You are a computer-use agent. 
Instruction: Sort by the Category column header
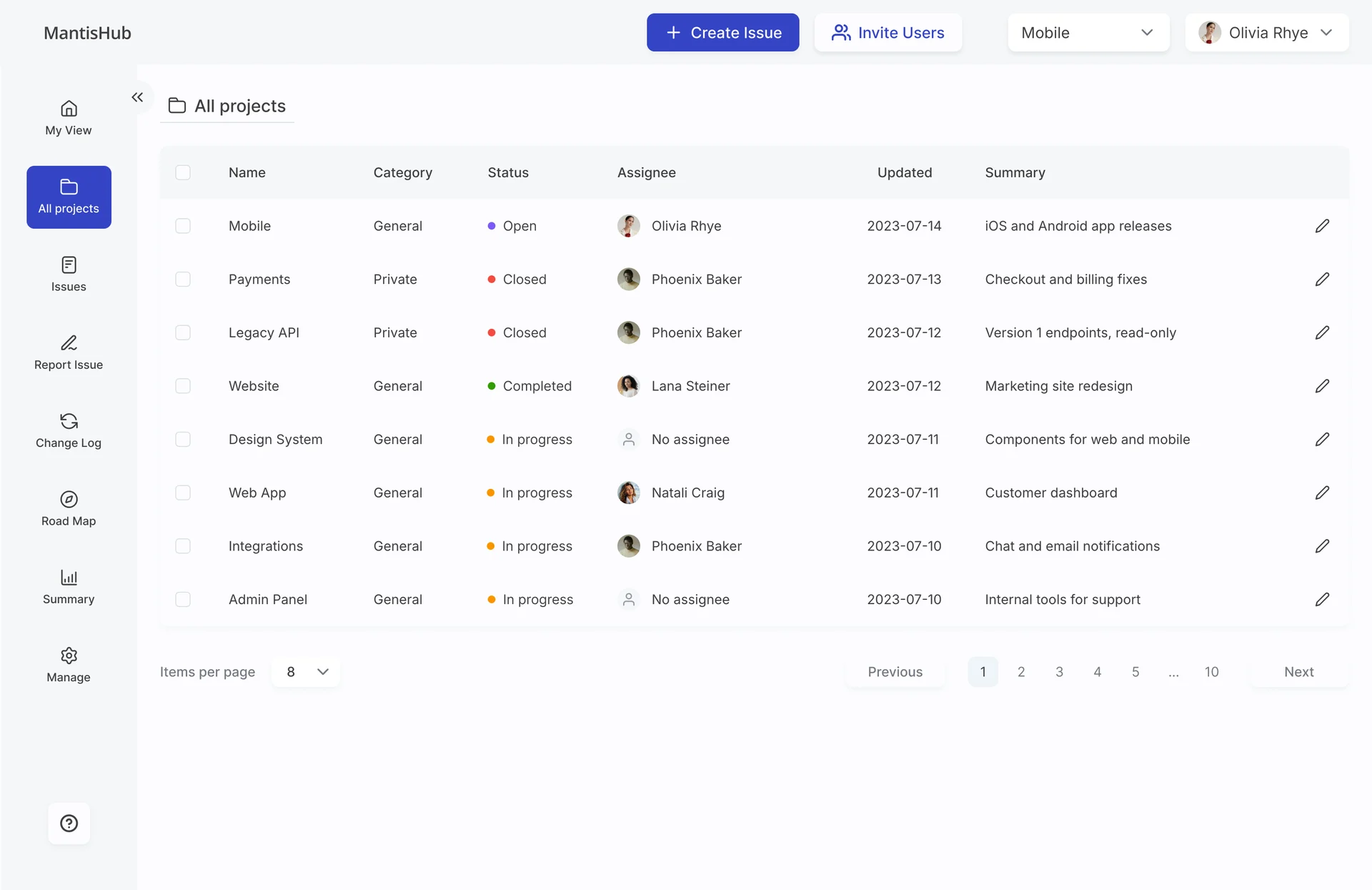pos(402,172)
